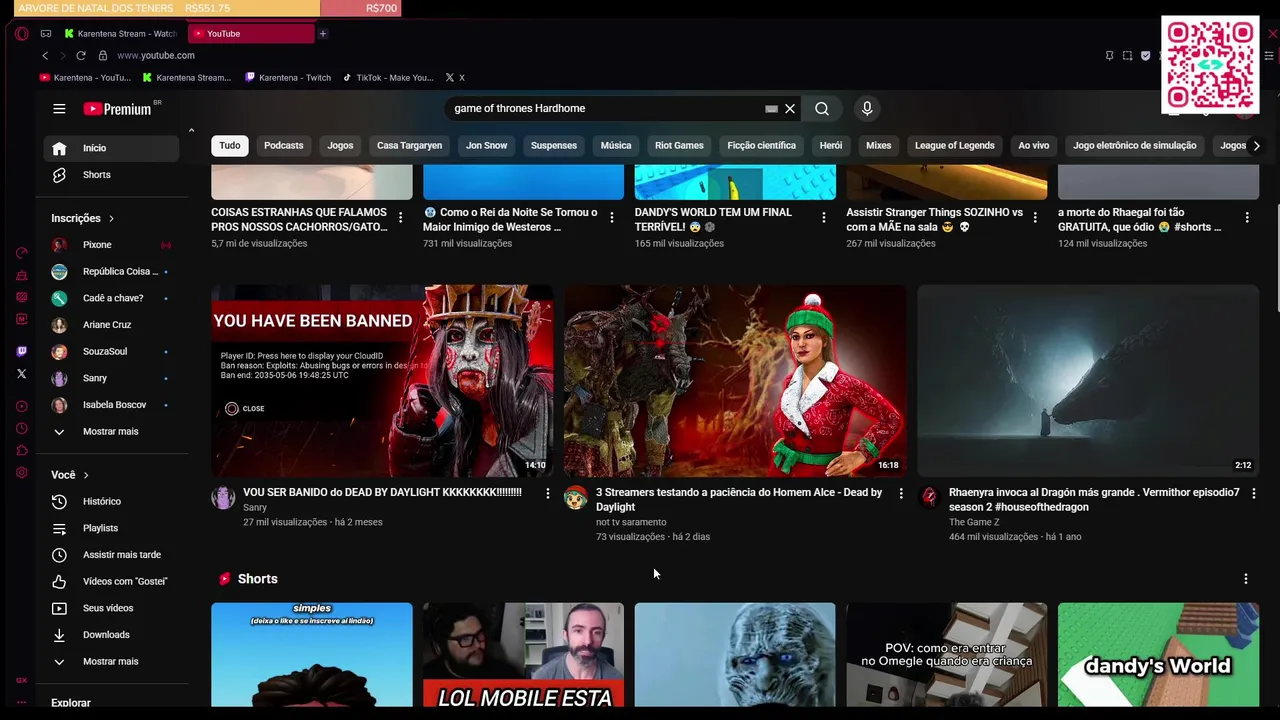Open Seus vídeos in sidebar
The image size is (1280, 720).
pyautogui.click(x=112, y=608)
